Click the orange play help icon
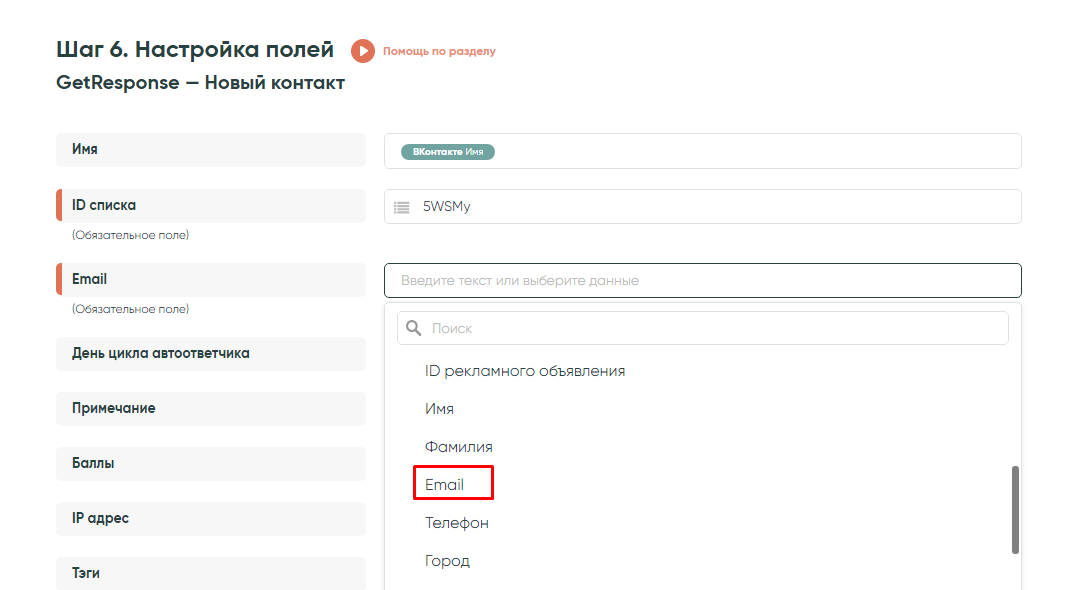This screenshot has width=1091, height=590. (x=362, y=51)
